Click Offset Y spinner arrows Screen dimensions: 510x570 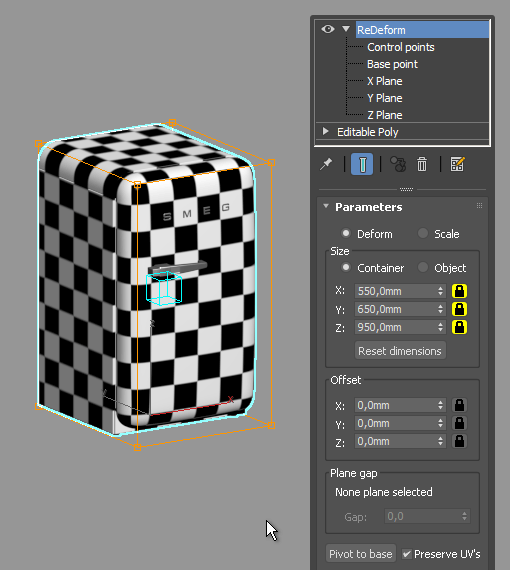tap(441, 423)
